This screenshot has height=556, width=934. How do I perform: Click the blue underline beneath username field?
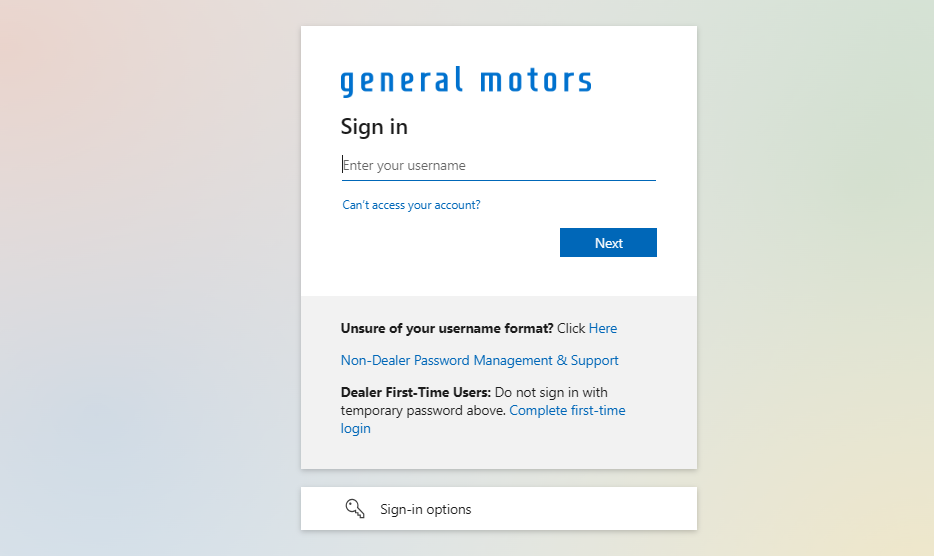click(x=498, y=181)
